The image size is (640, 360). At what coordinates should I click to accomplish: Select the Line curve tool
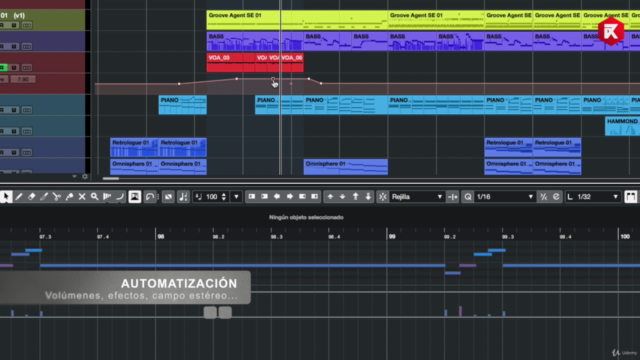pos(120,197)
